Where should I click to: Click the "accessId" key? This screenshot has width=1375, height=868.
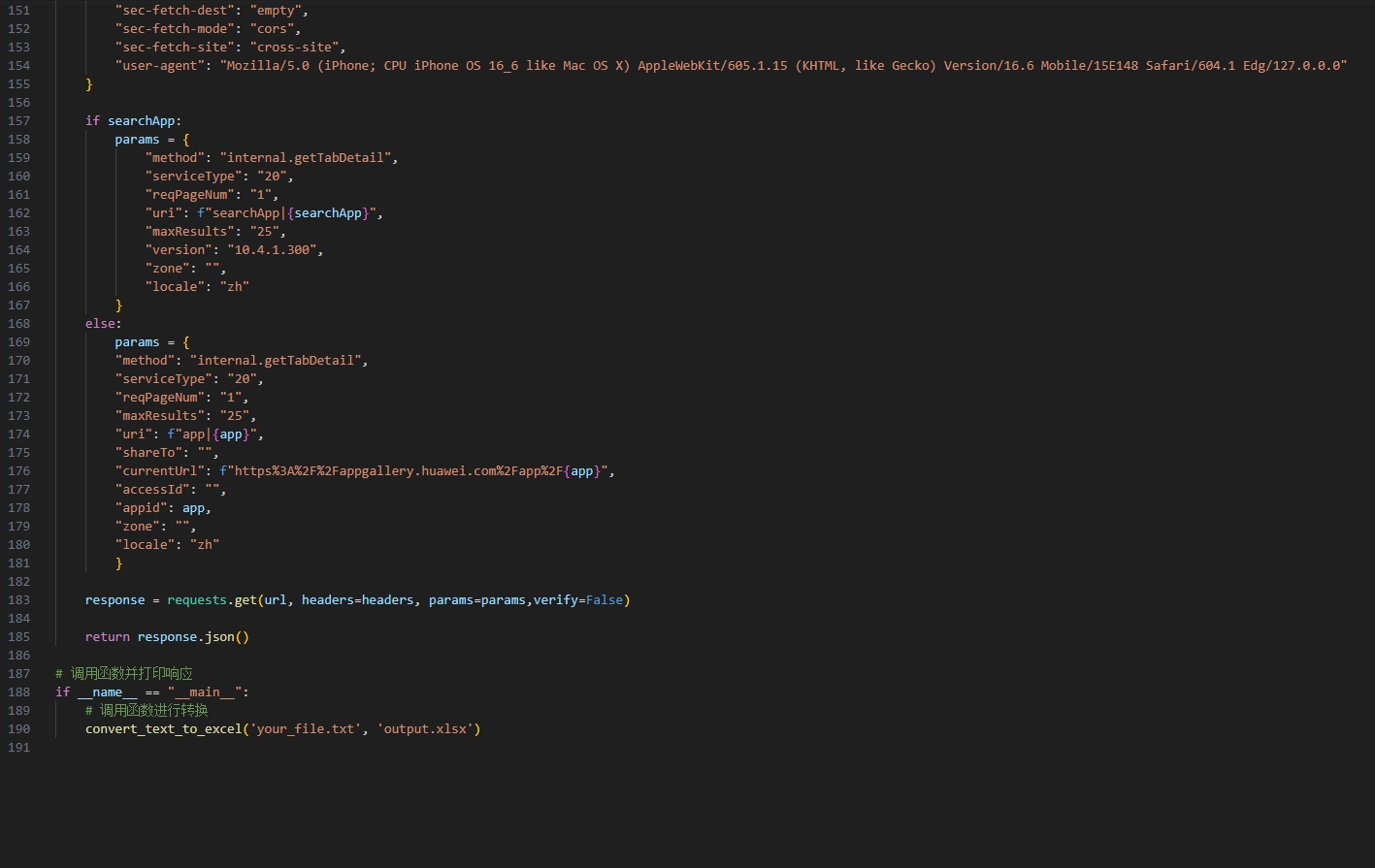[x=152, y=490]
